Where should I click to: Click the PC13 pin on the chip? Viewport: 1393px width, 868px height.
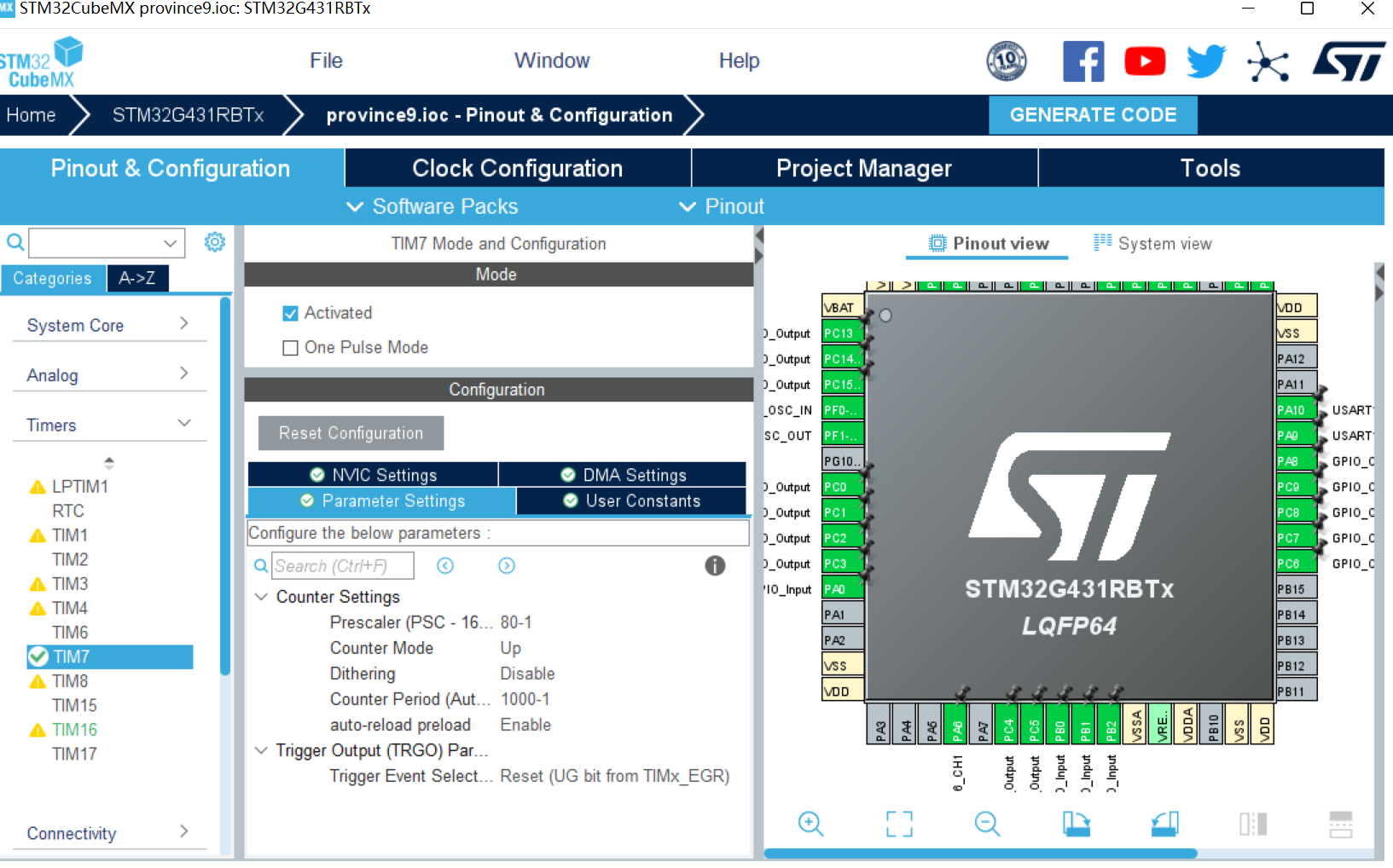[843, 333]
